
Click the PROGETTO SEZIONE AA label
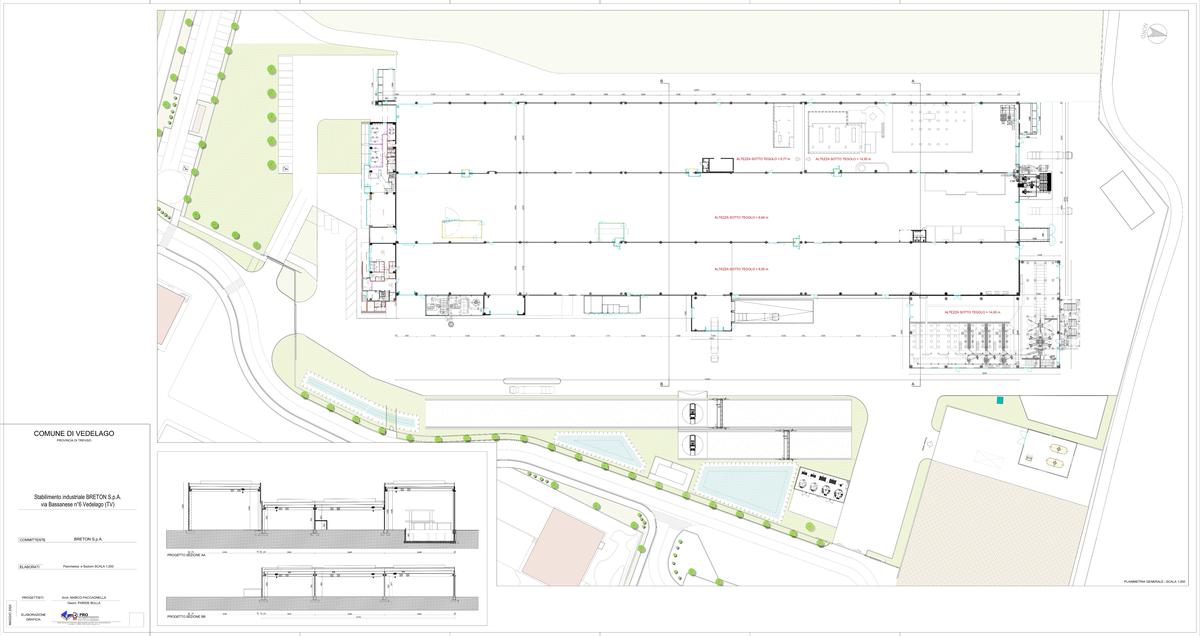[186, 554]
